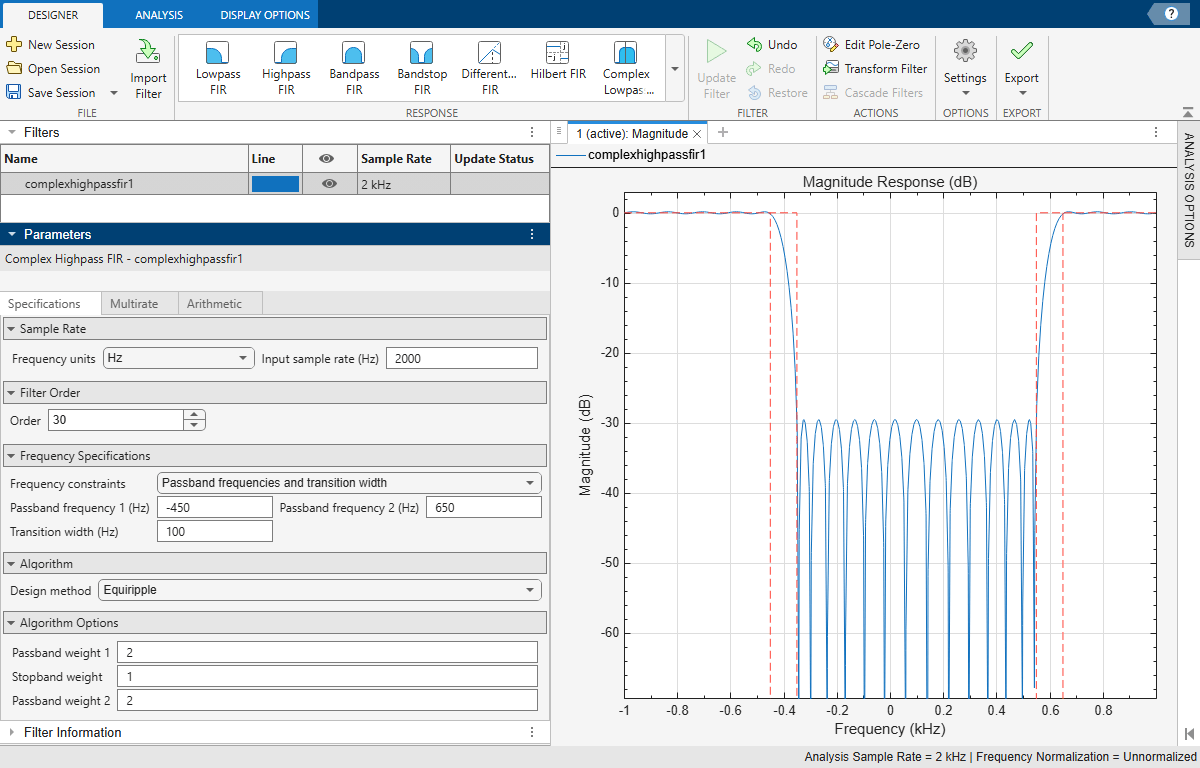1200x768 pixels.
Task: Collapse the Parameters panel
Action: click(x=11, y=234)
